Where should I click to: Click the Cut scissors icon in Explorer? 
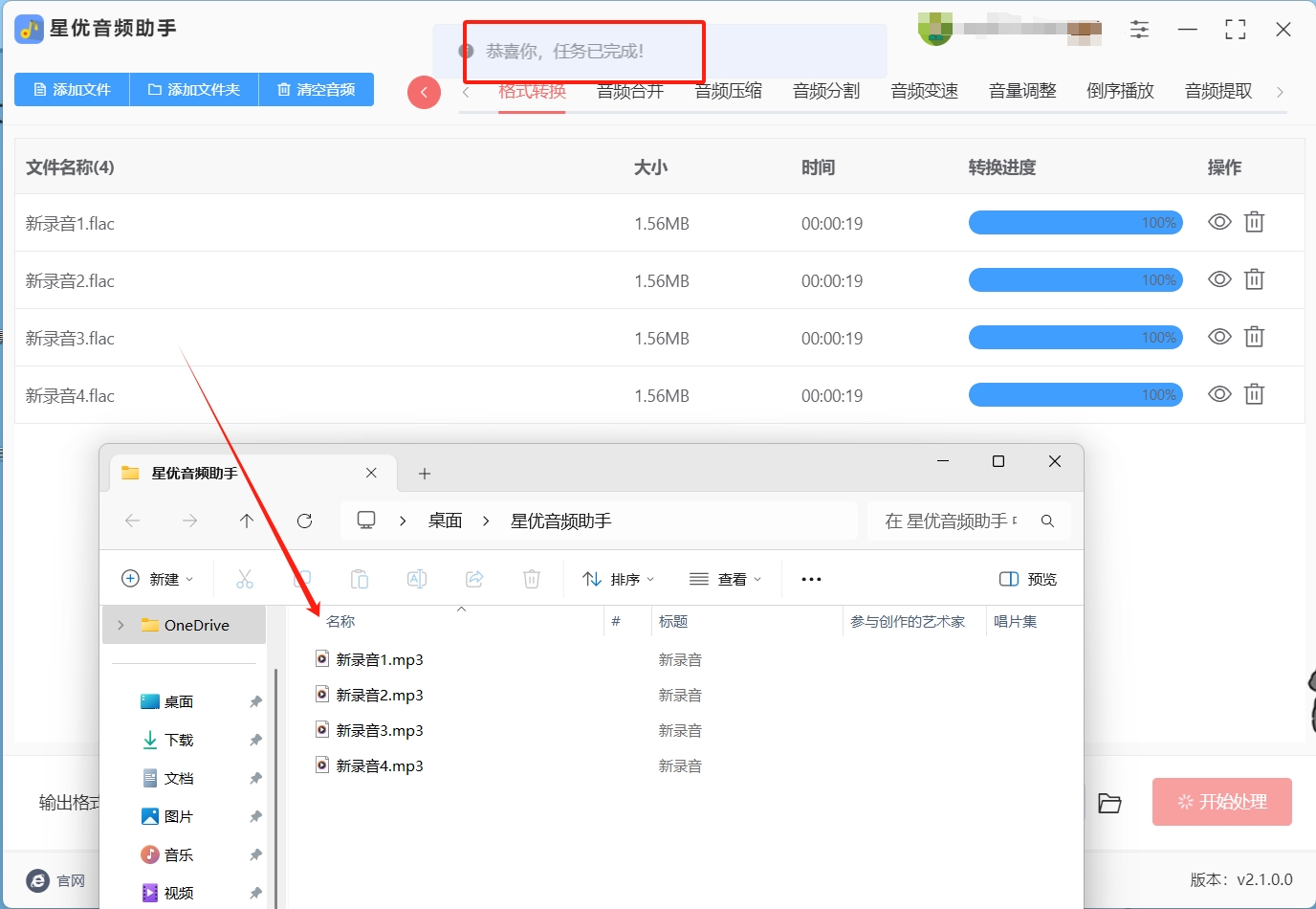pyautogui.click(x=245, y=579)
